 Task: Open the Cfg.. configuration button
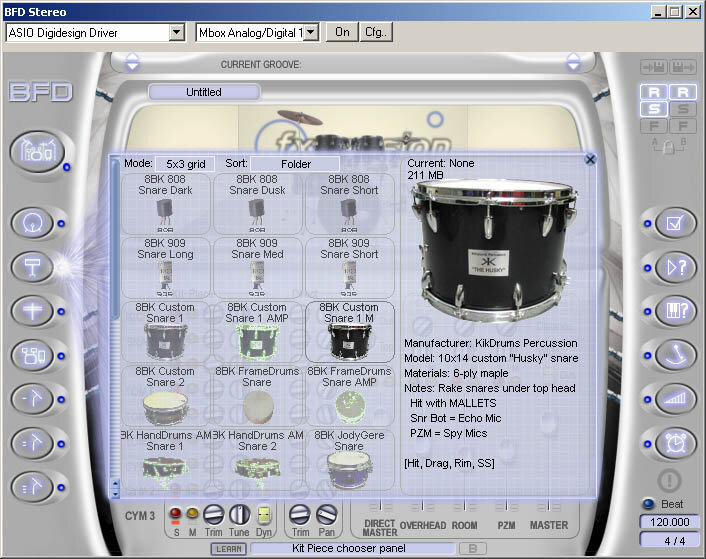coord(376,32)
